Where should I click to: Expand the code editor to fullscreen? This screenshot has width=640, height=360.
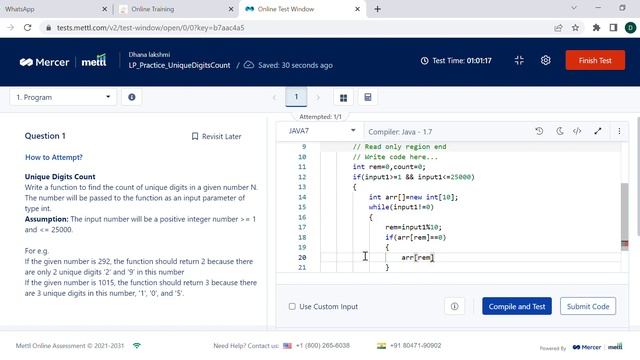[598, 131]
